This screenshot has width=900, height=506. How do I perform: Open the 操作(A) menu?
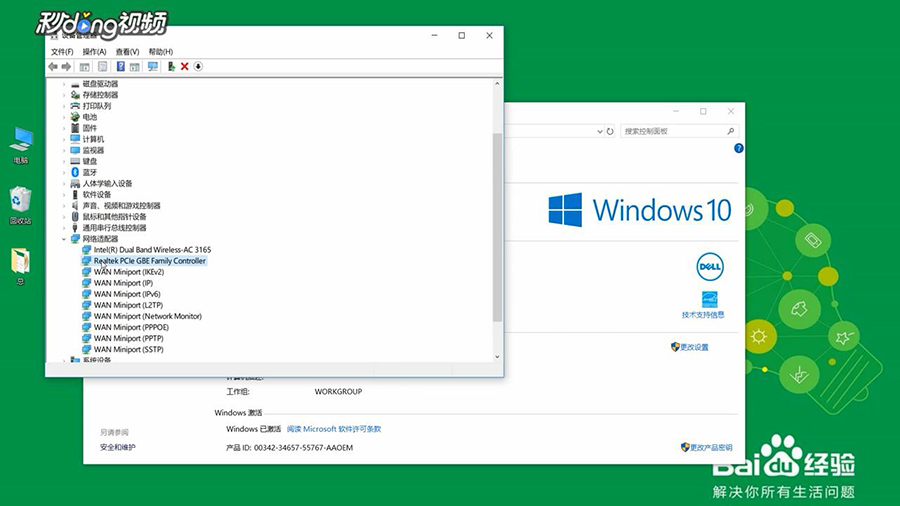[94, 52]
